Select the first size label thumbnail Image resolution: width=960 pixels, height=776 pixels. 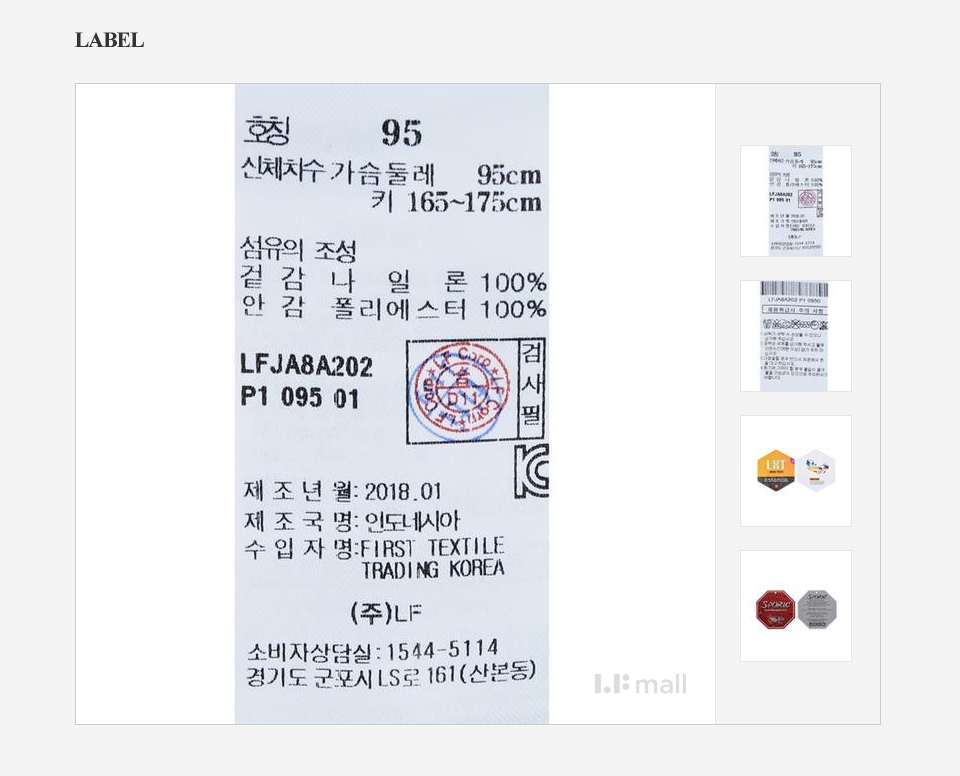coord(795,201)
